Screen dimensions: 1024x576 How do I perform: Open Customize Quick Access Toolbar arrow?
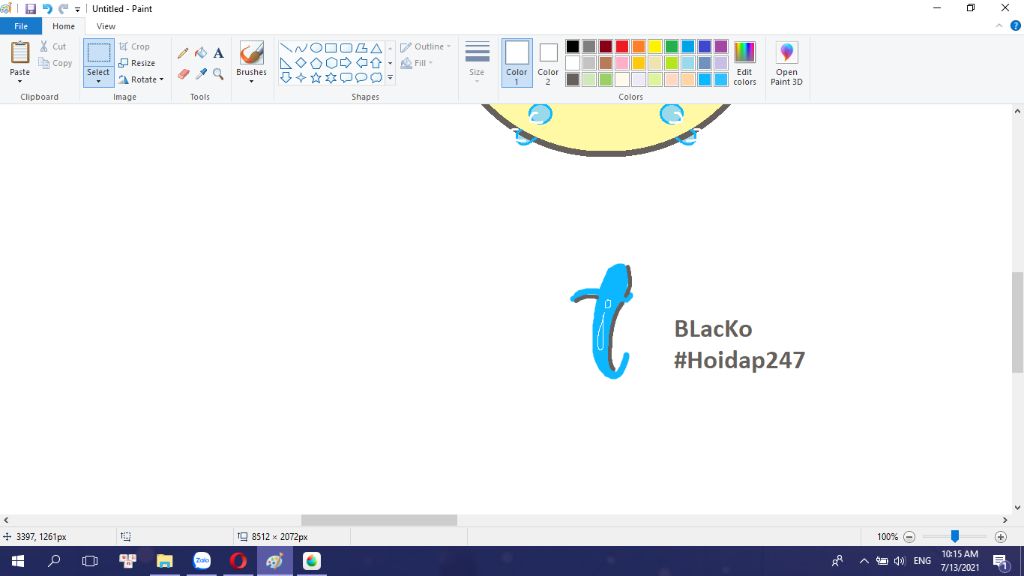point(77,9)
